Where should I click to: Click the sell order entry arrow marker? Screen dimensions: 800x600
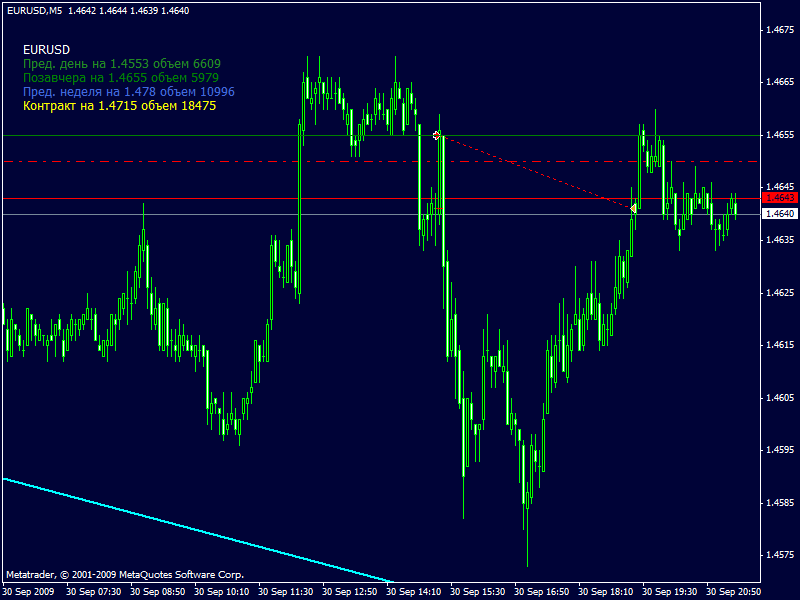(x=436, y=135)
